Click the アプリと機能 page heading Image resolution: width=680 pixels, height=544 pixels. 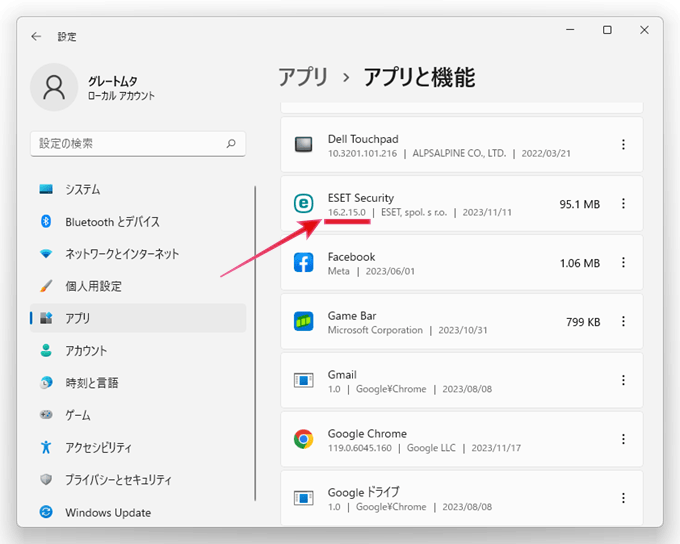pyautogui.click(x=419, y=77)
